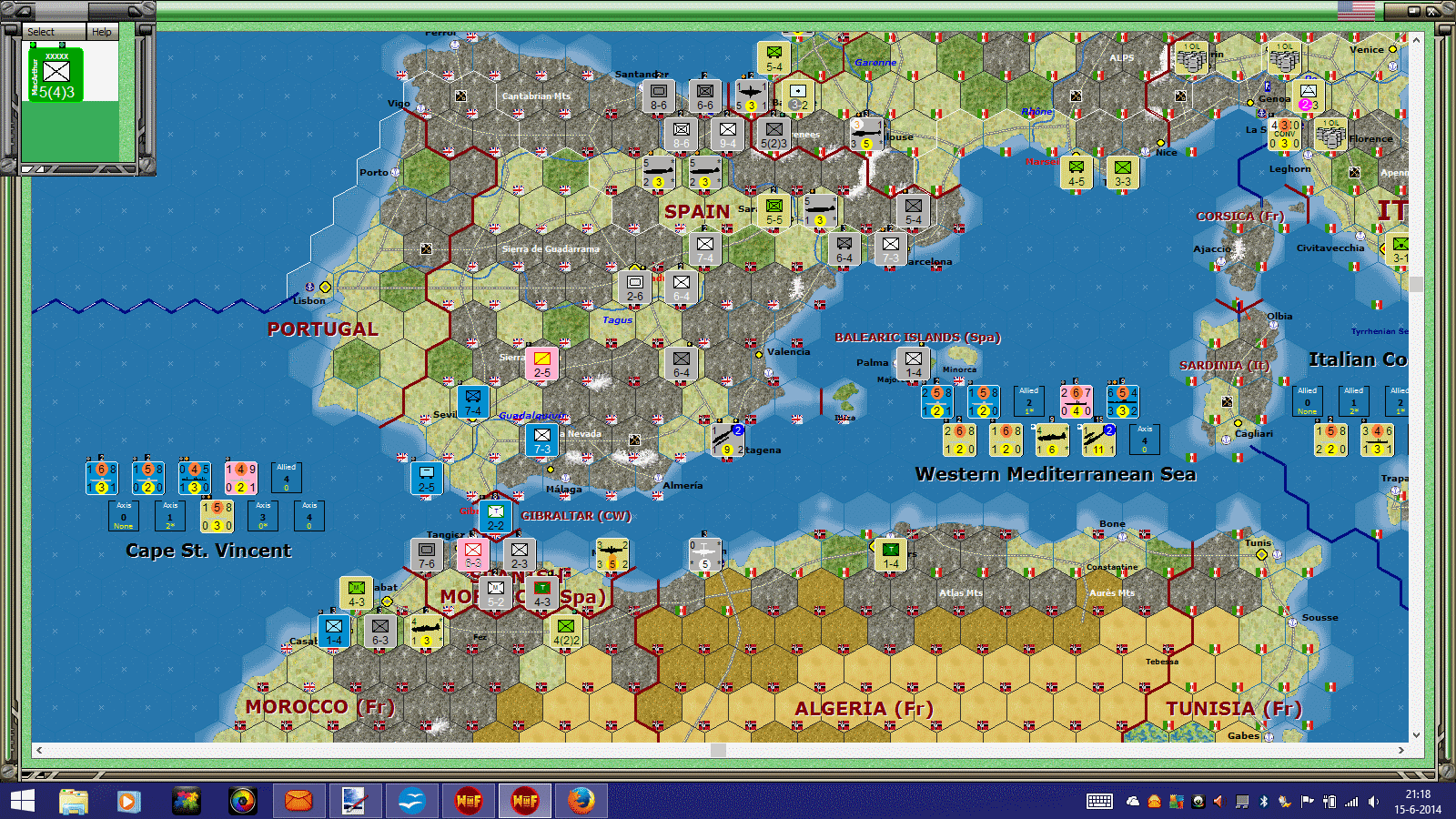Select the white aircraft counter off Algeria
1456x819 pixels.
(704, 555)
